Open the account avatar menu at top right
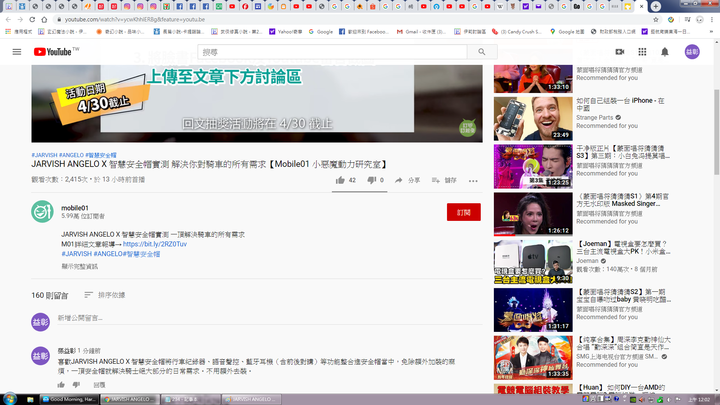The height and width of the screenshot is (405, 720). pos(692,52)
